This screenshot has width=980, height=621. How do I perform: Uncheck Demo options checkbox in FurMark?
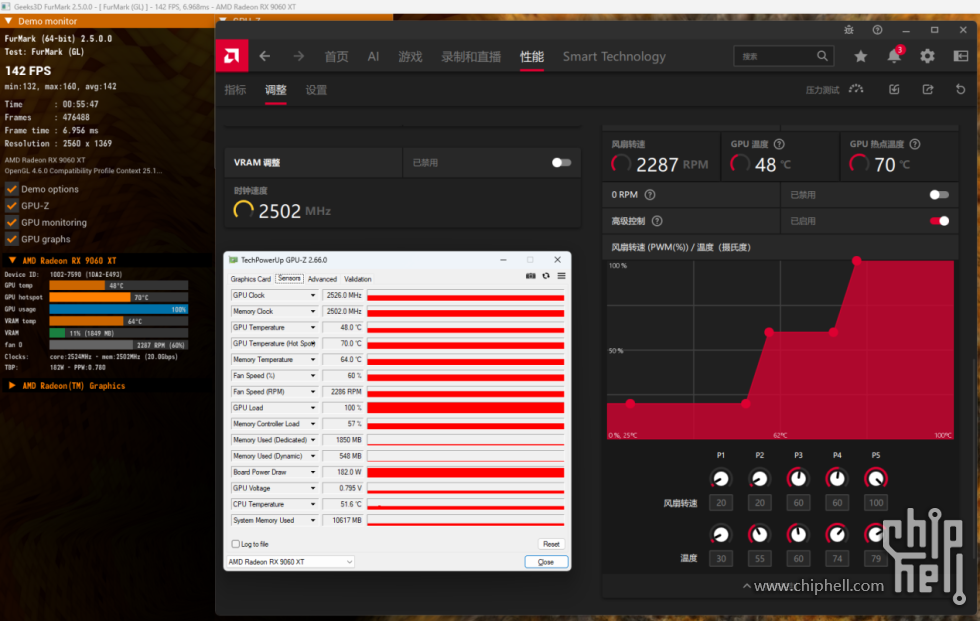click(11, 189)
